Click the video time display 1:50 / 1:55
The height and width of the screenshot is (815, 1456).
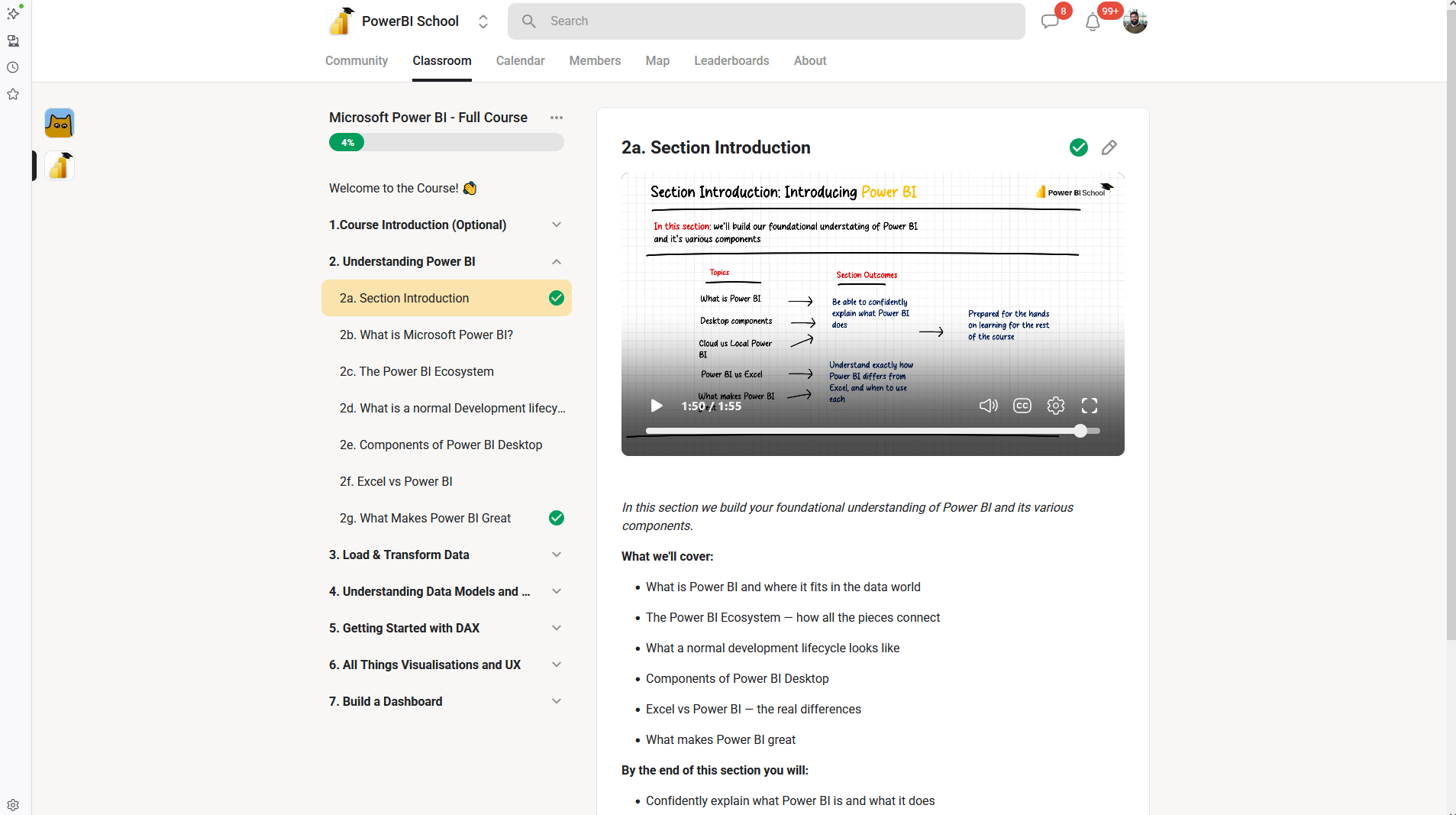(712, 406)
